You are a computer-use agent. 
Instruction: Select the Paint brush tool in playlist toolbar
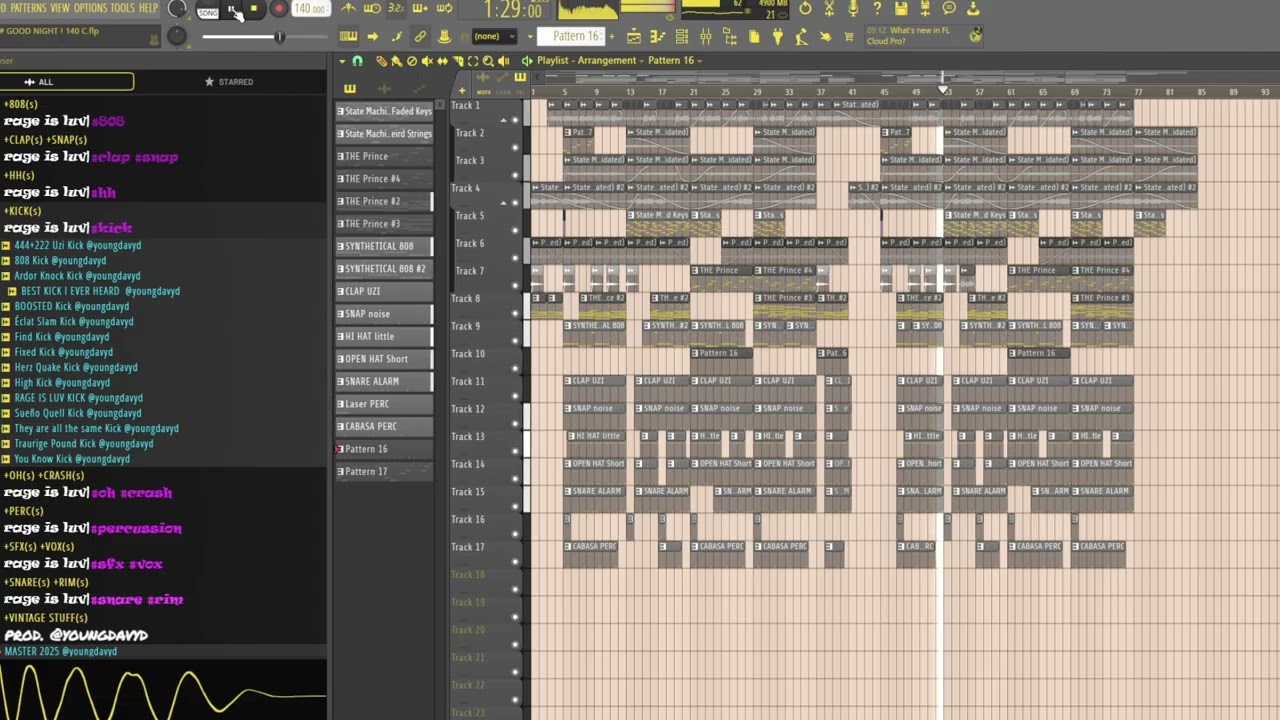396,61
